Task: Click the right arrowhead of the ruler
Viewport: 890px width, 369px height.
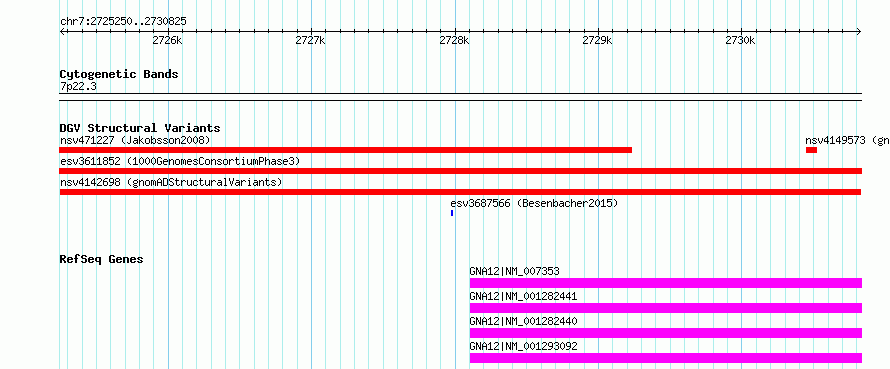Action: tap(859, 32)
